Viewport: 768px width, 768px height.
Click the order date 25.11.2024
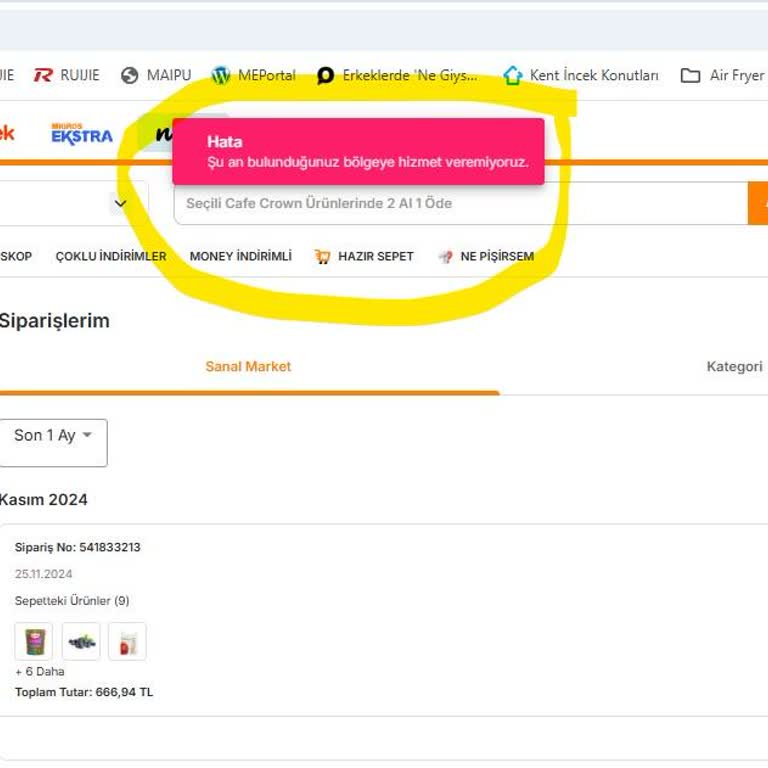[44, 574]
